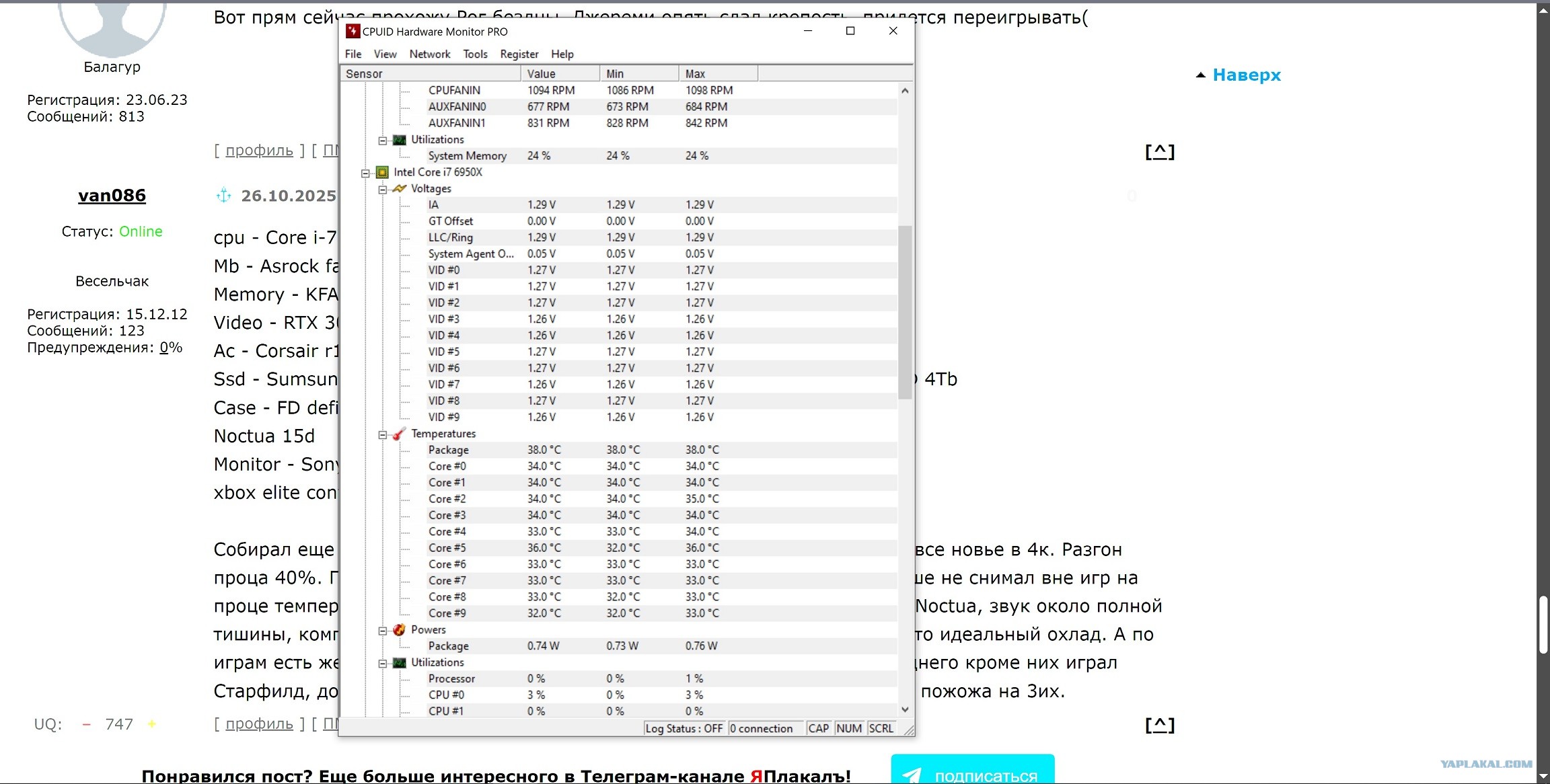Click the Min column header

click(x=639, y=73)
